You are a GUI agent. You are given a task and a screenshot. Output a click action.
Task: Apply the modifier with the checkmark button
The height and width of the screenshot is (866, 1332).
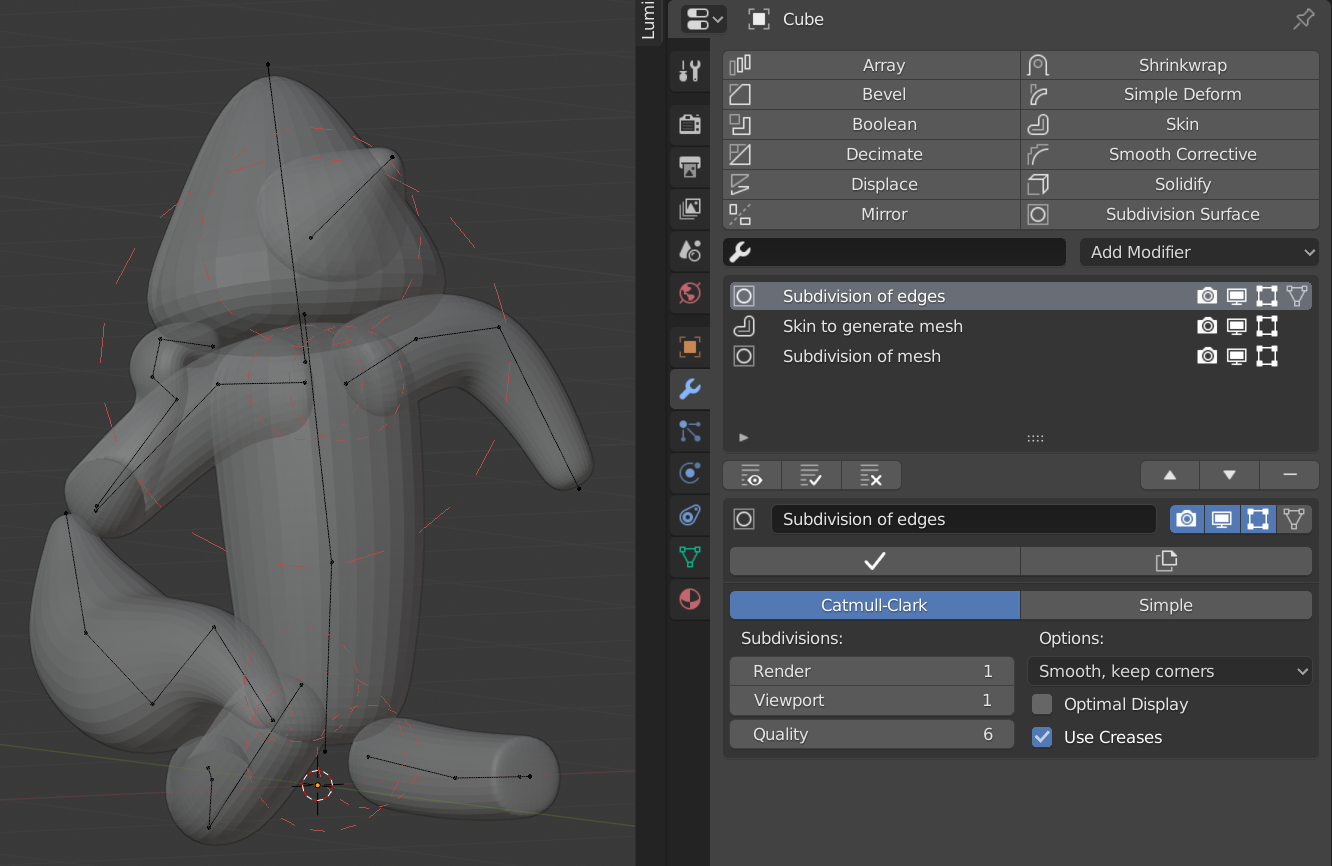(873, 561)
